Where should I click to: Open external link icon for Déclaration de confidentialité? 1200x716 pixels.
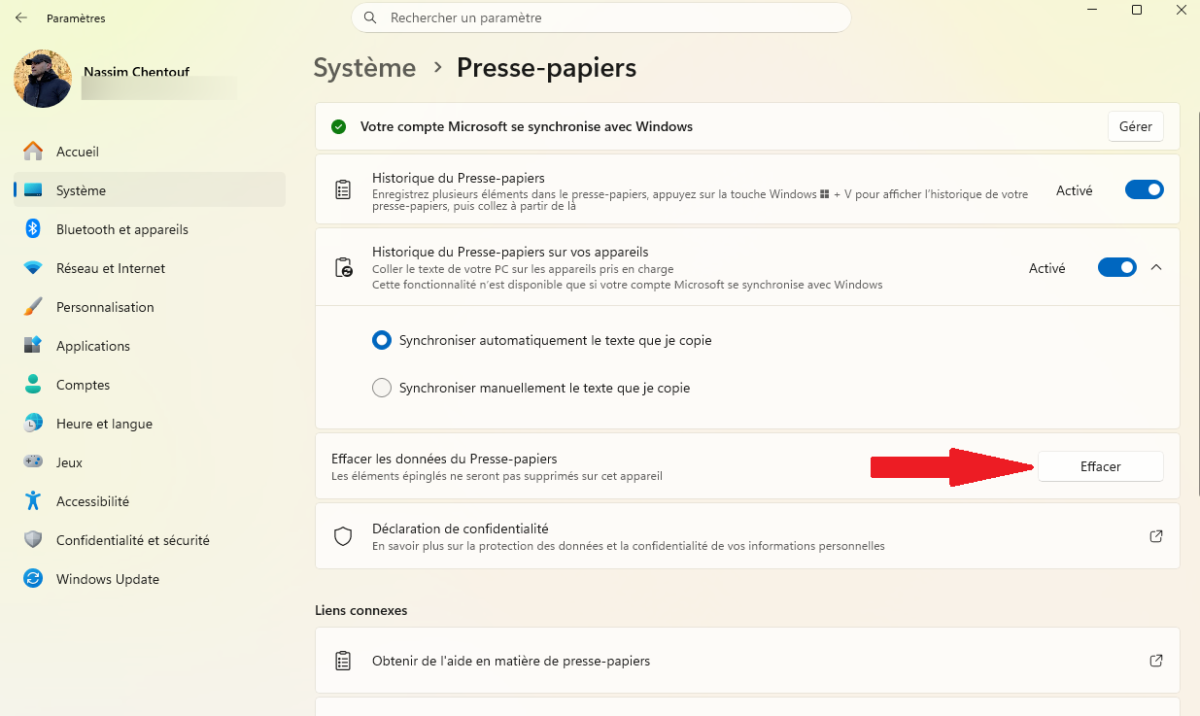(1156, 536)
